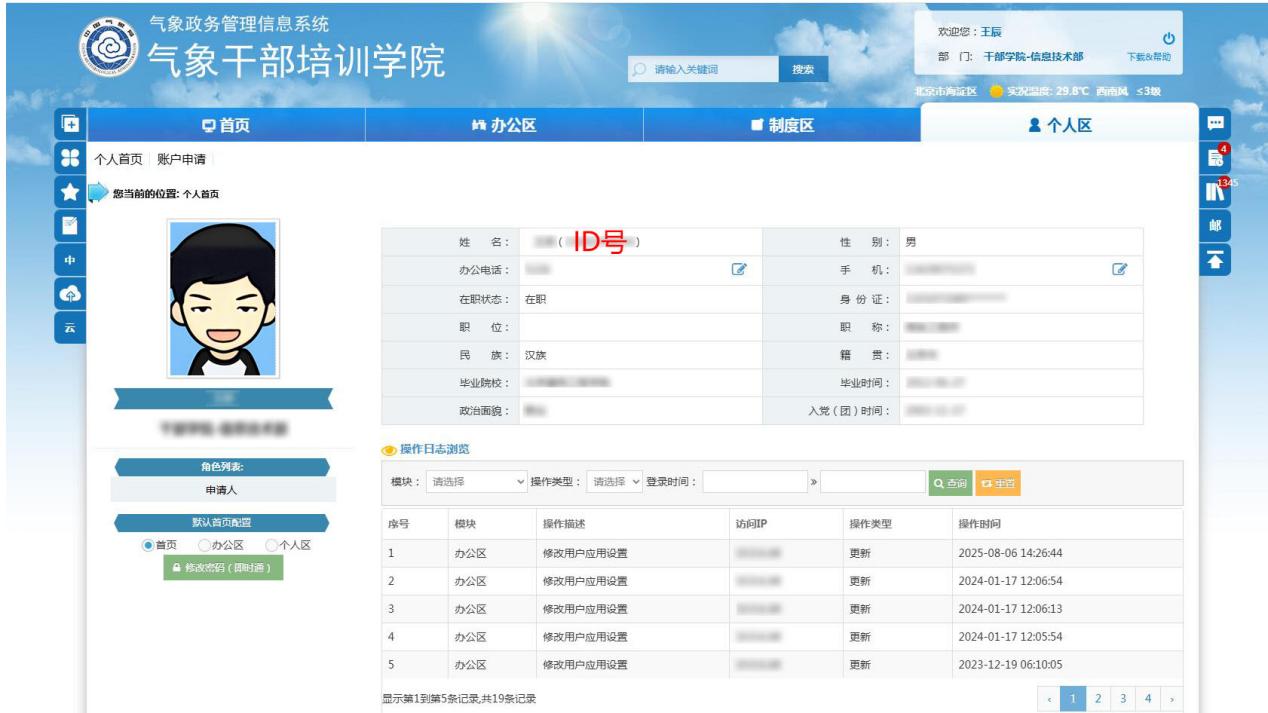The width and height of the screenshot is (1268, 713).
Task: Open the 邮 mail icon on right sidebar
Action: [x=1215, y=226]
